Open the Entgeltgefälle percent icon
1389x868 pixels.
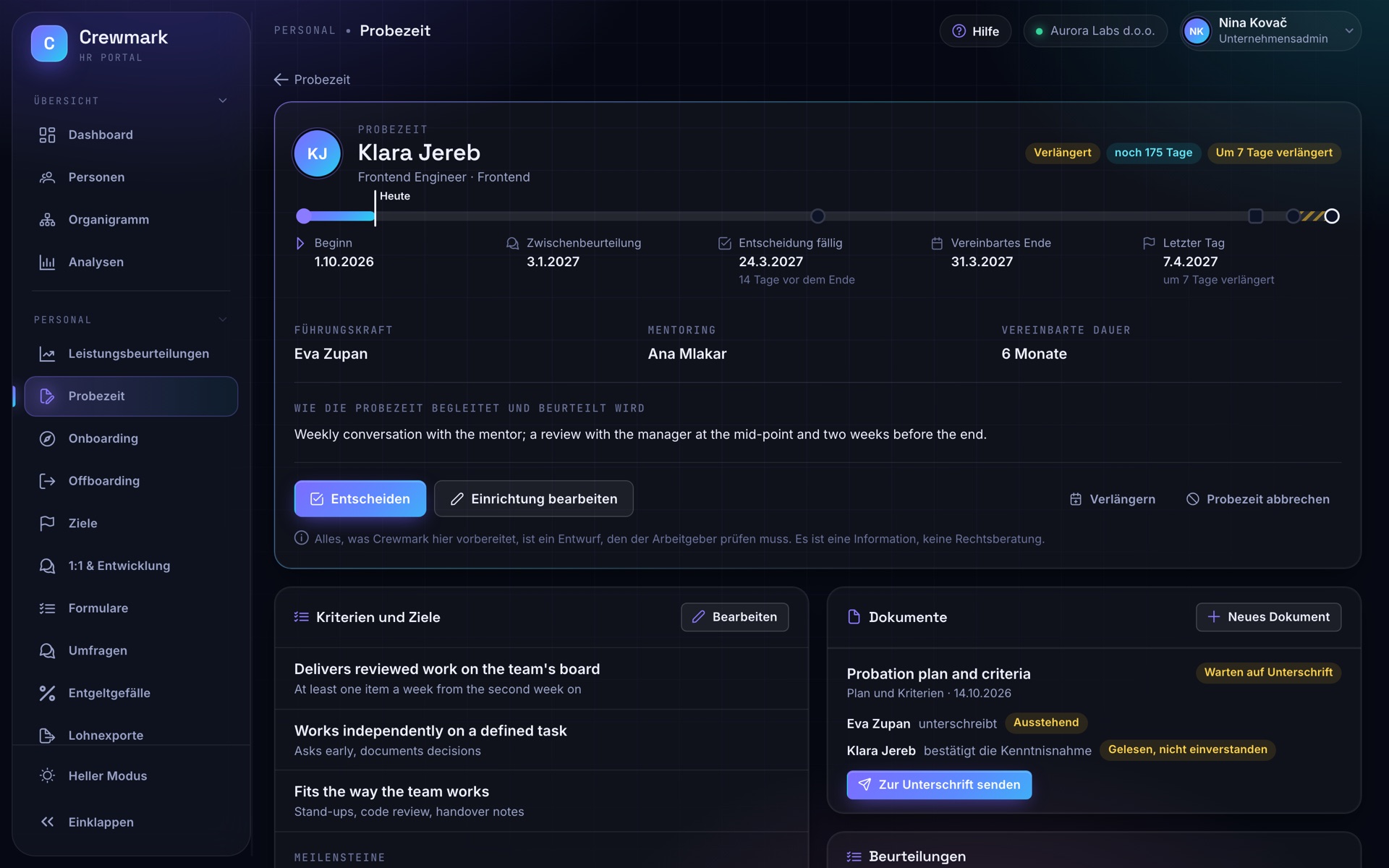click(x=47, y=694)
